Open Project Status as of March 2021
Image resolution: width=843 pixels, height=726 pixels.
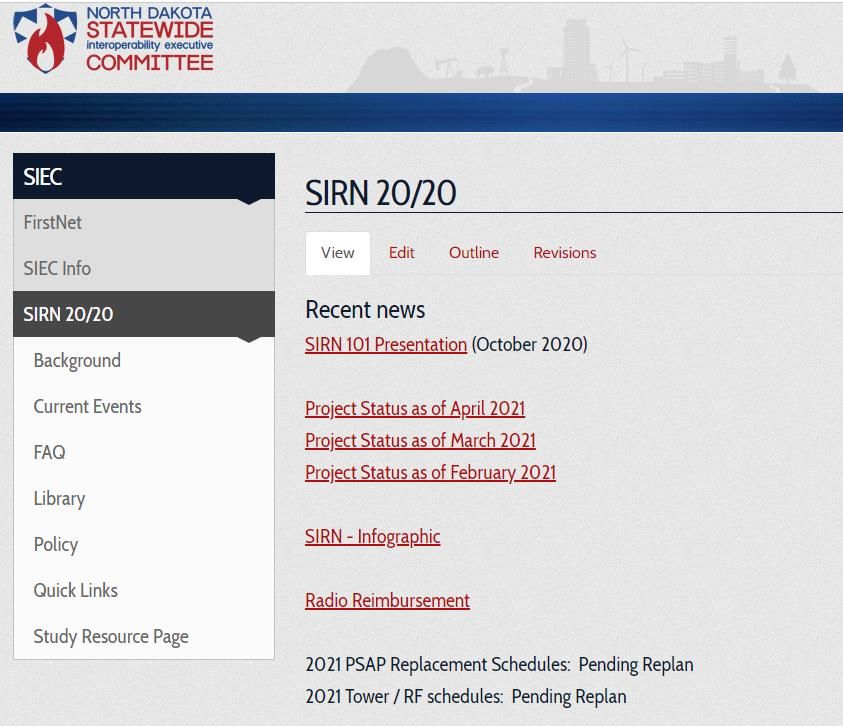(420, 440)
